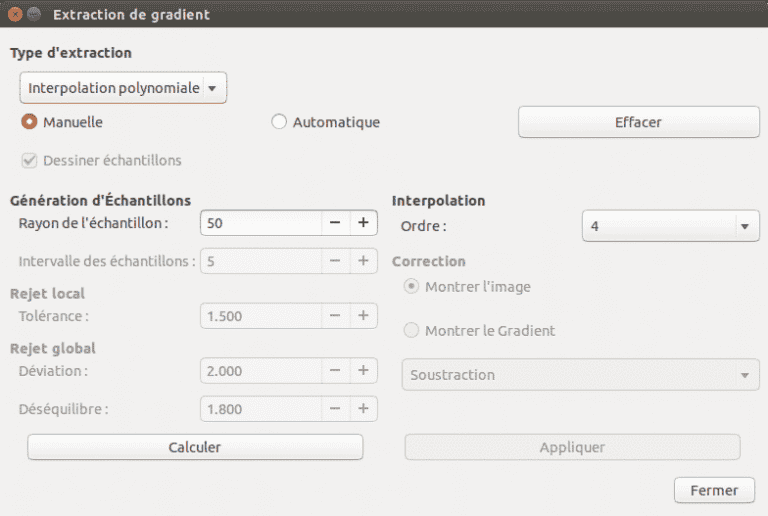768x516 pixels.
Task: Decrease Déviation value with minus button
Action: tap(336, 371)
